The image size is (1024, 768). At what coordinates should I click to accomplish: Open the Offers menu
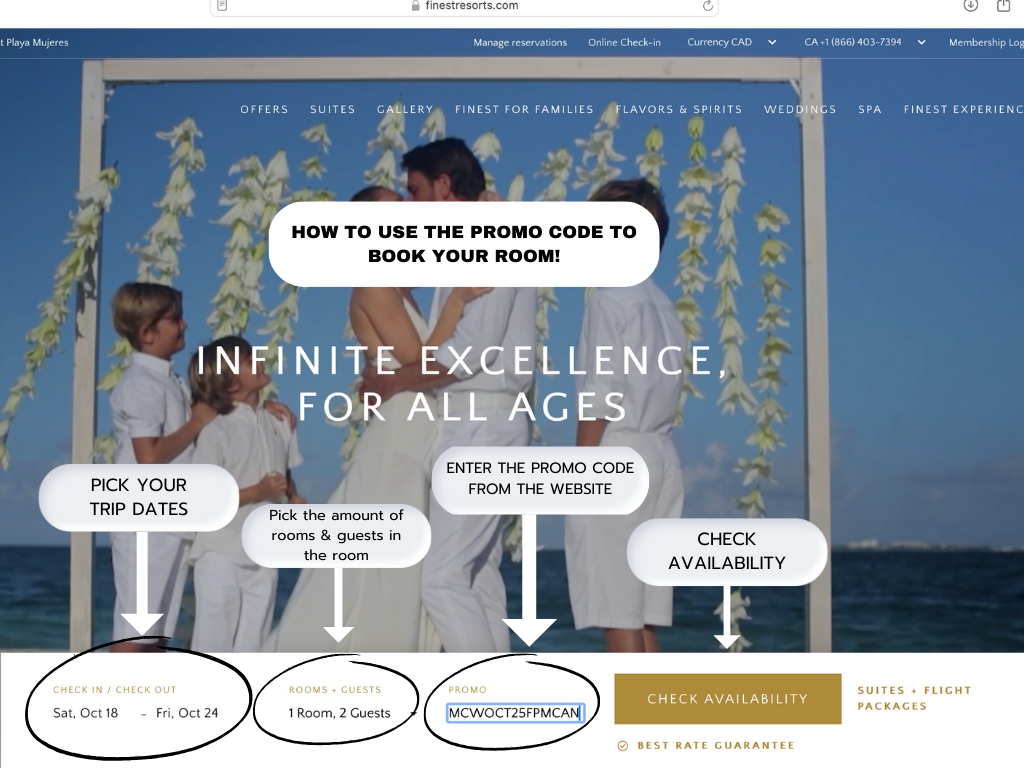click(x=264, y=109)
